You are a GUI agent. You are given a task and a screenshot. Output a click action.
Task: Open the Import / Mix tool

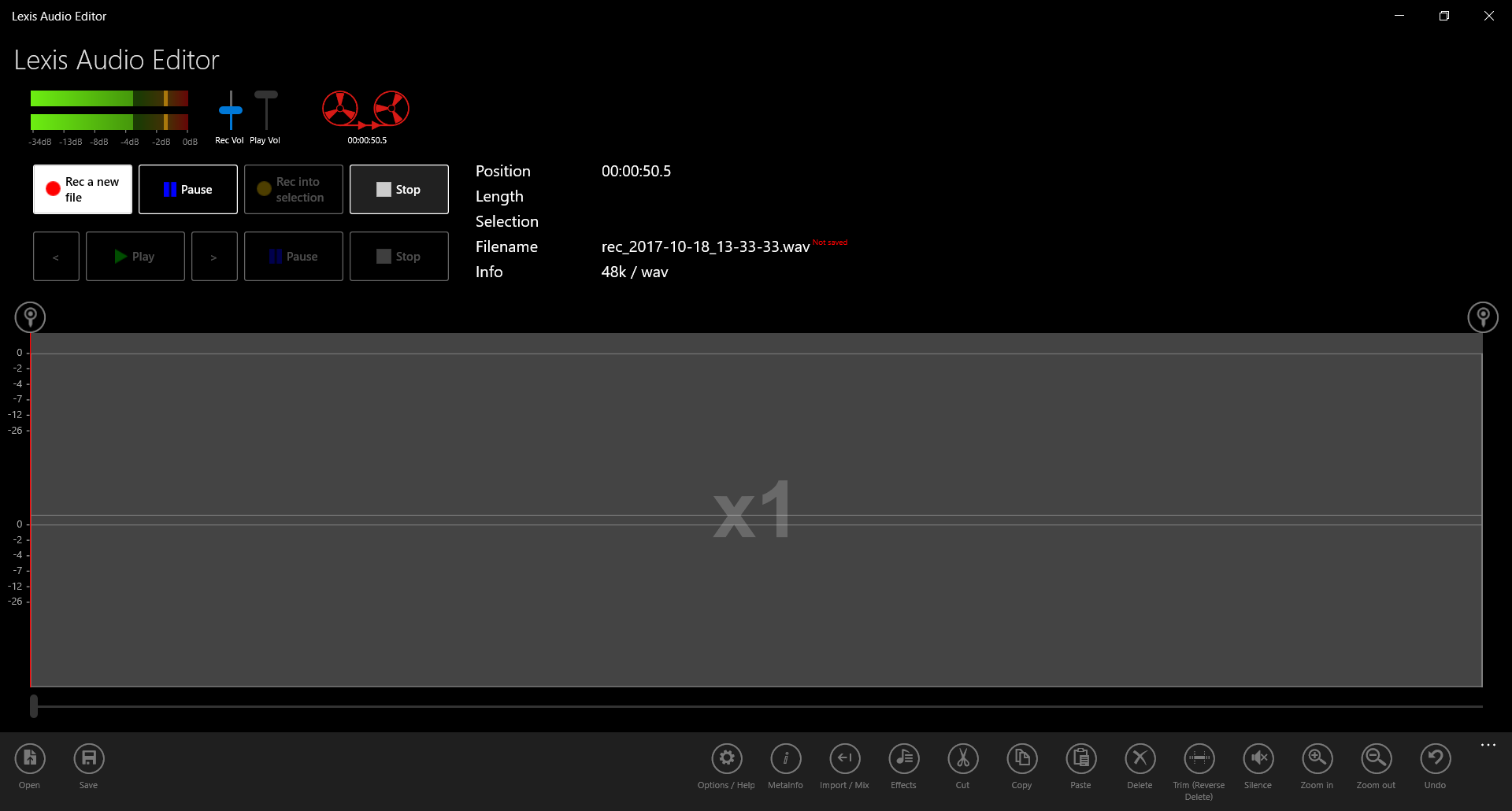tap(844, 758)
